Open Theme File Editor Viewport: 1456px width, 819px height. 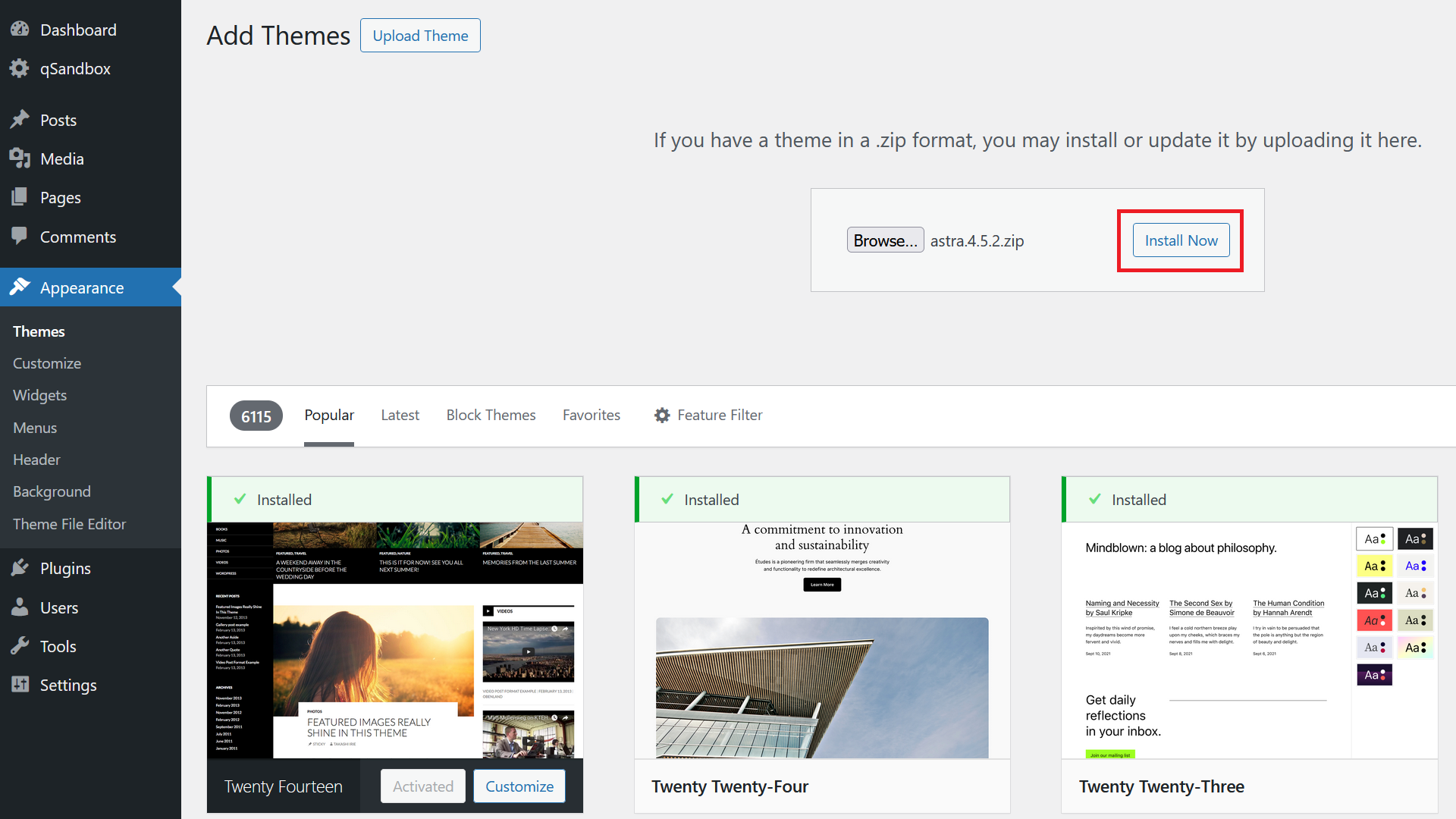click(x=70, y=524)
